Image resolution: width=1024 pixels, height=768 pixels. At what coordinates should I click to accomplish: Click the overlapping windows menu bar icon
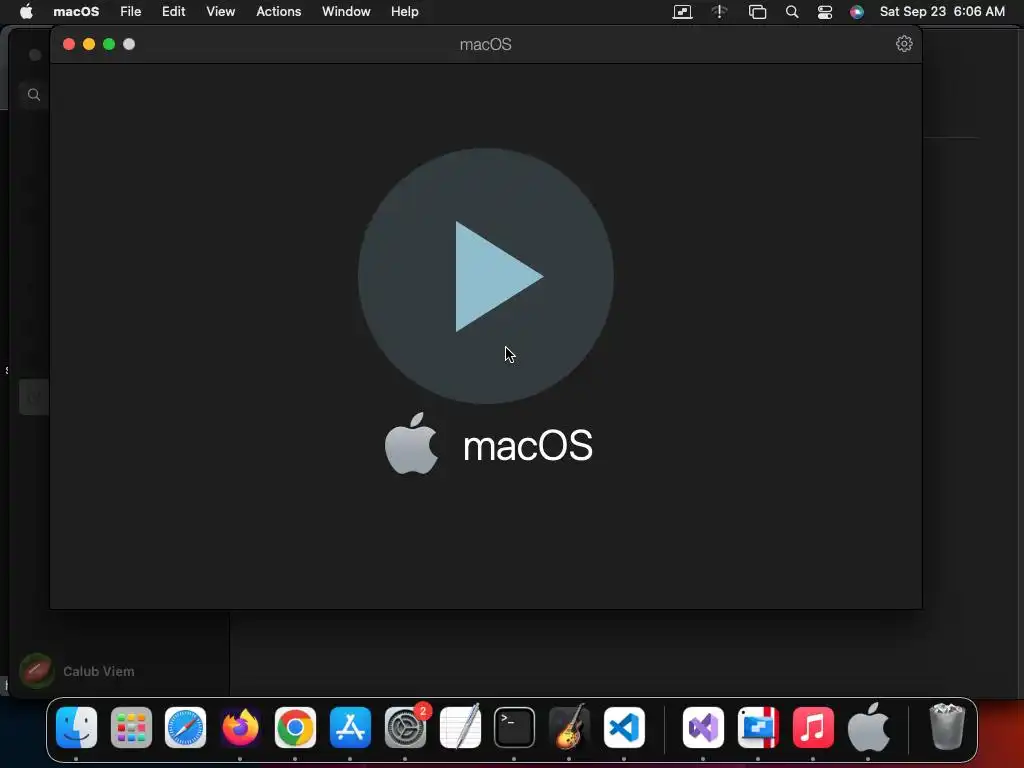tap(758, 12)
